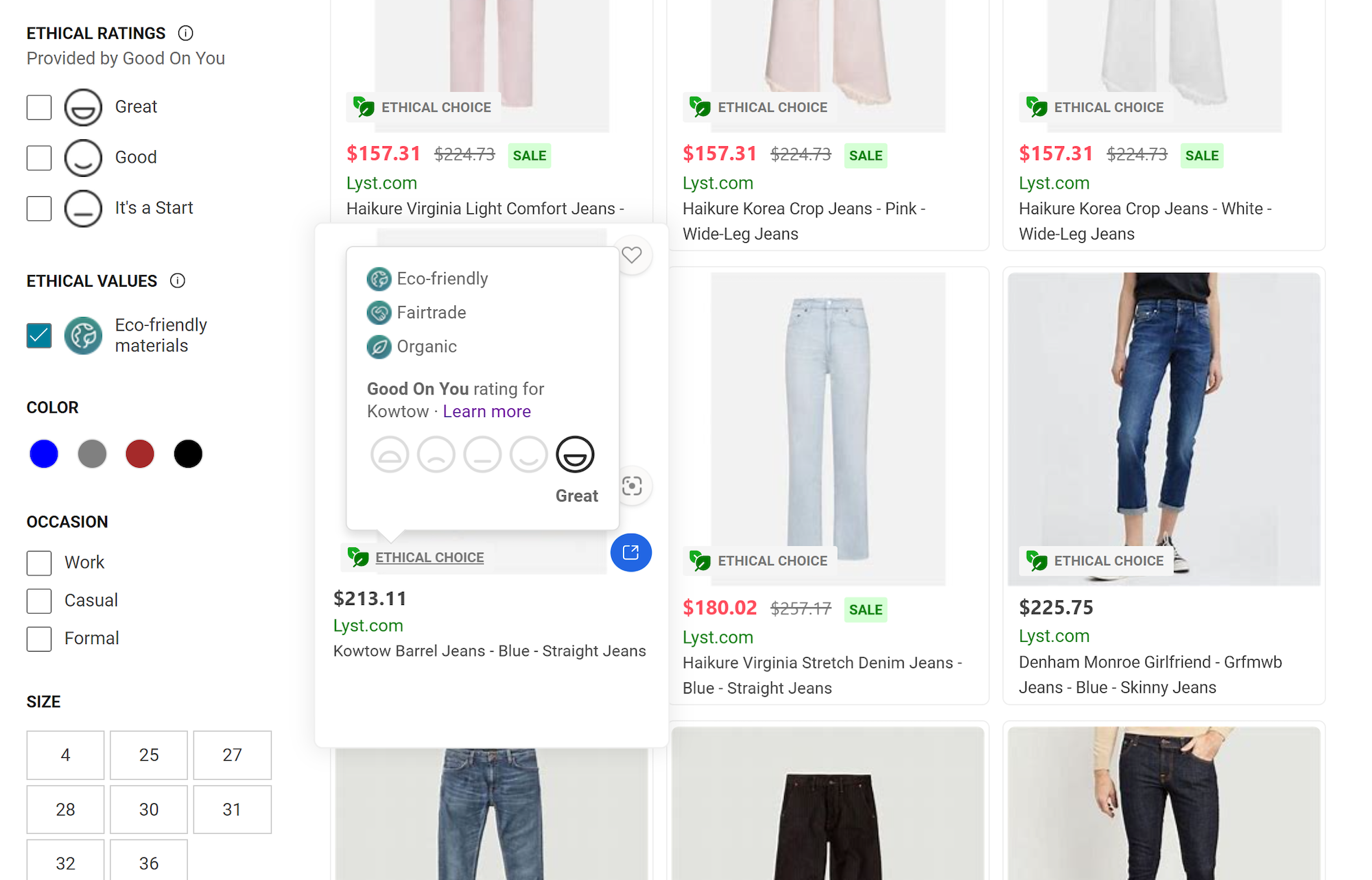The image size is (1372, 880).
Task: Open the Ethical Values info icon
Action: point(178,281)
